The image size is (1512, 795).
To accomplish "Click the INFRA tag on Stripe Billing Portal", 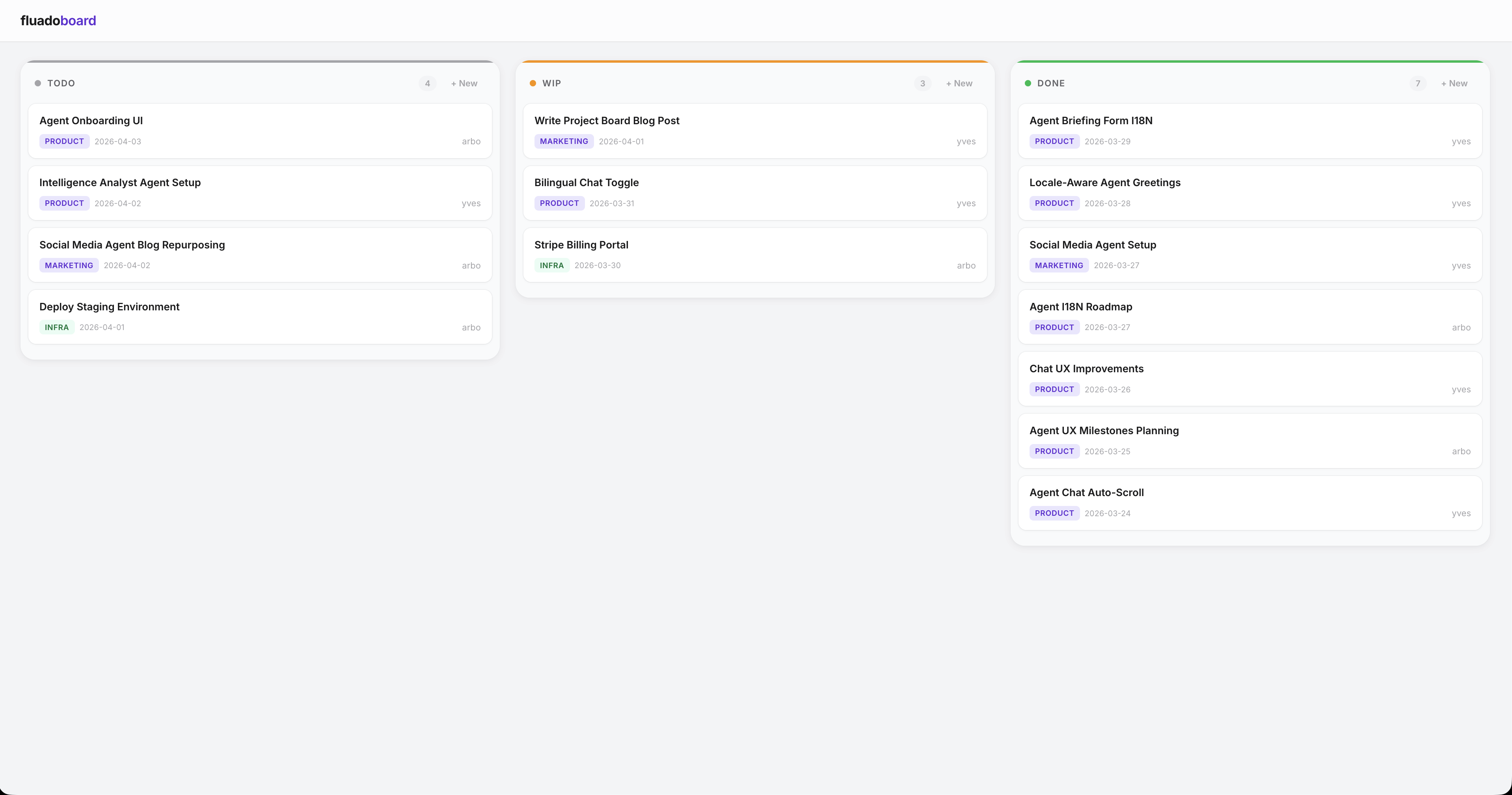I will coord(551,265).
